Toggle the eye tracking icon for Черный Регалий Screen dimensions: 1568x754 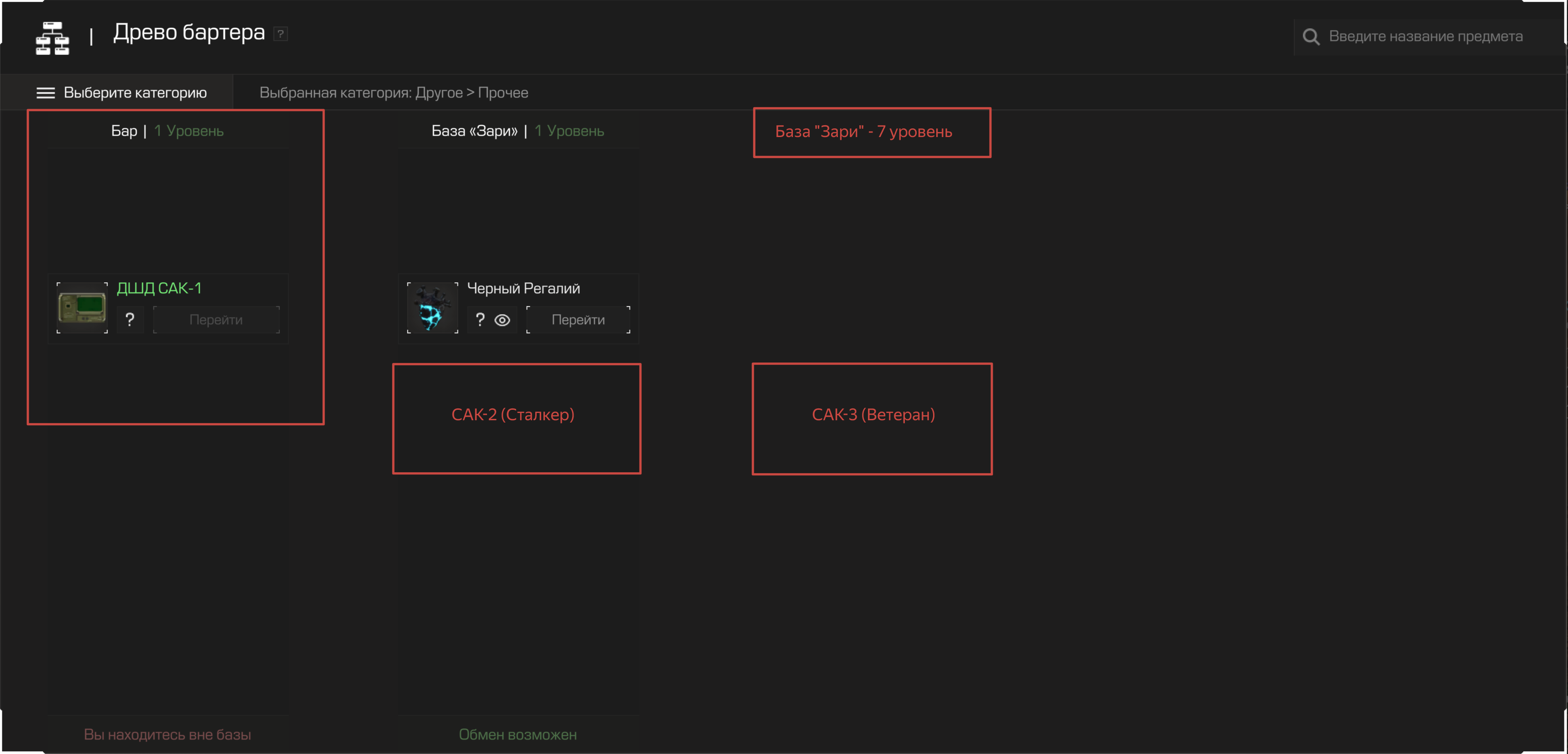(x=502, y=320)
